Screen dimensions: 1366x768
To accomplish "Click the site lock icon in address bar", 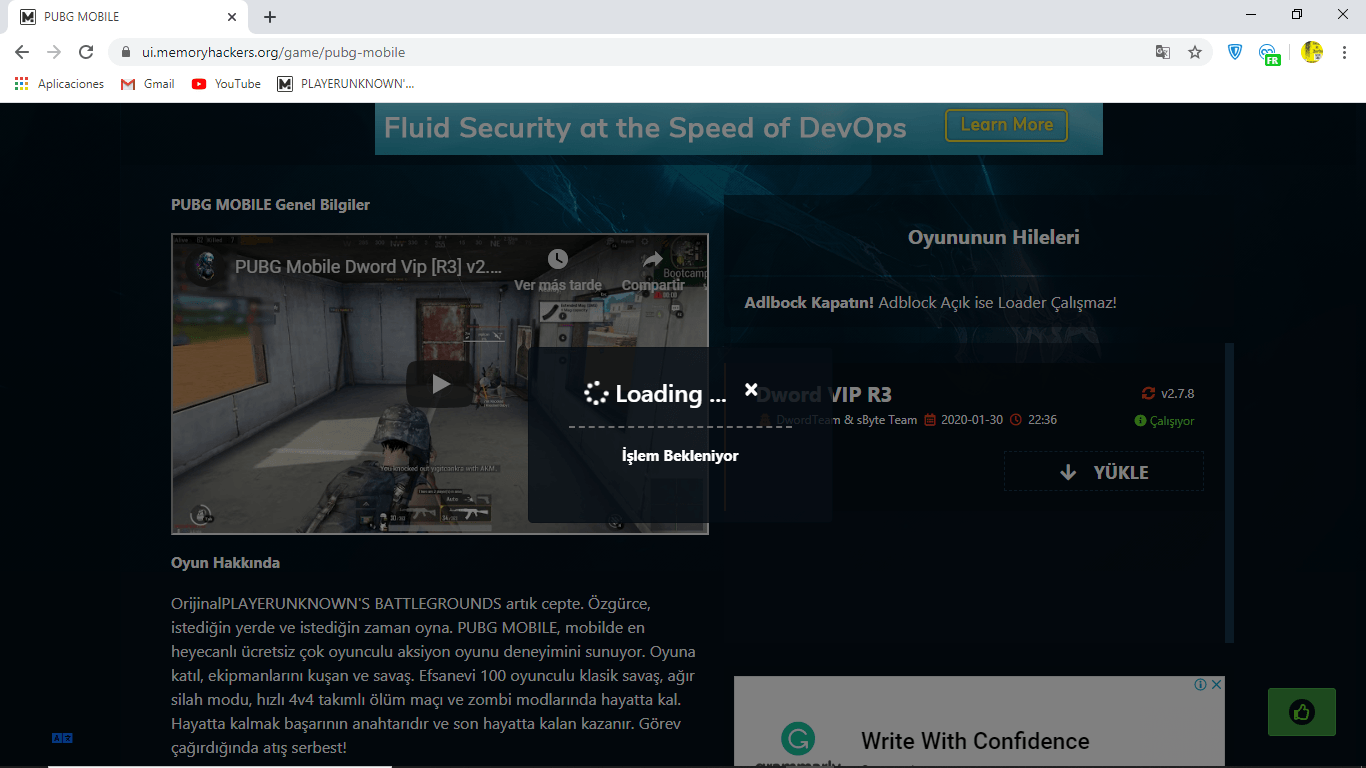I will (126, 52).
